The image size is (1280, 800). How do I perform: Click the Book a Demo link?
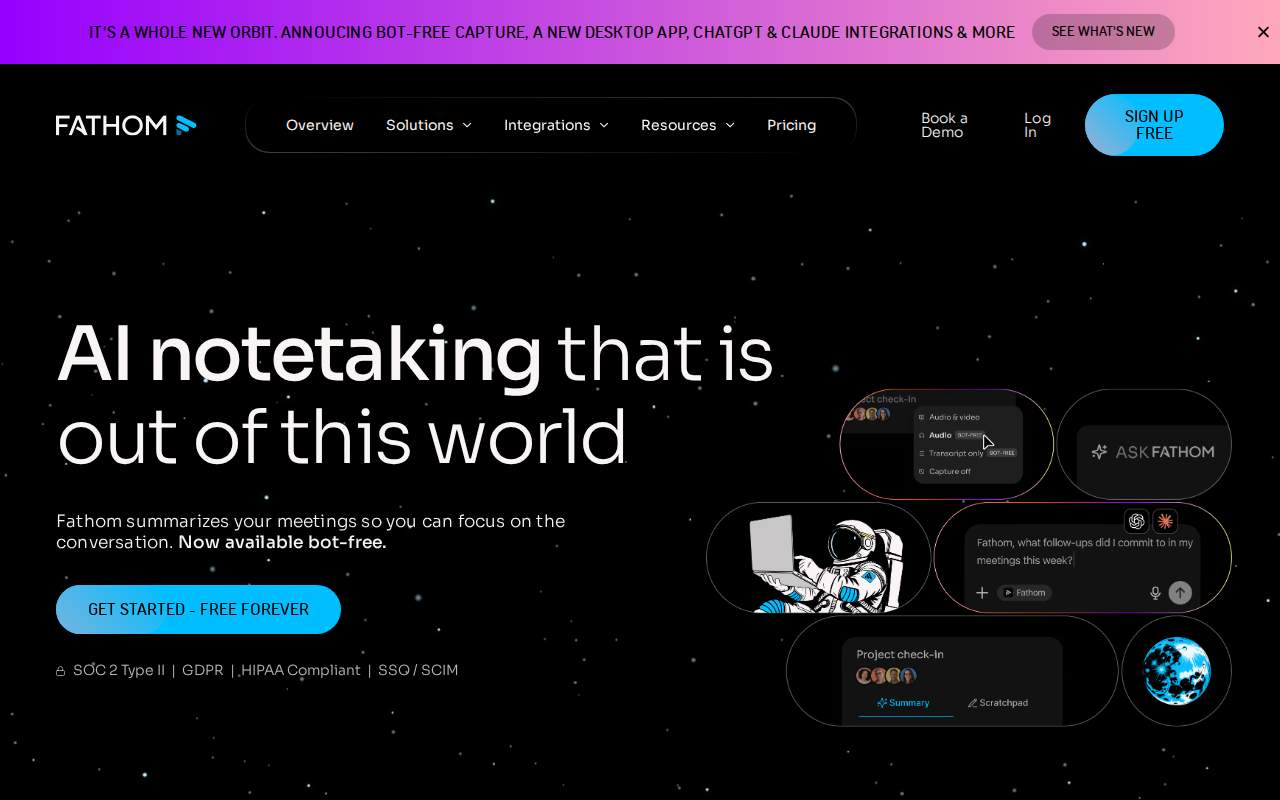945,125
